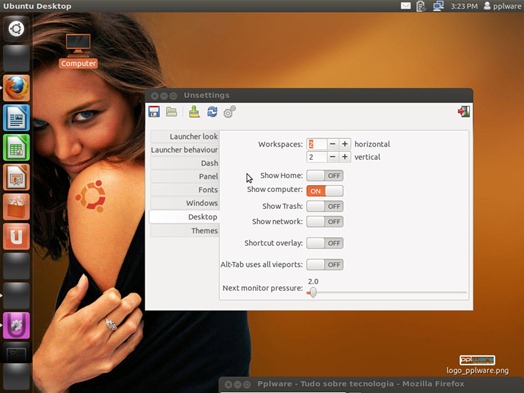Open the Fonts tab
This screenshot has width=524, height=393.
tap(185, 190)
